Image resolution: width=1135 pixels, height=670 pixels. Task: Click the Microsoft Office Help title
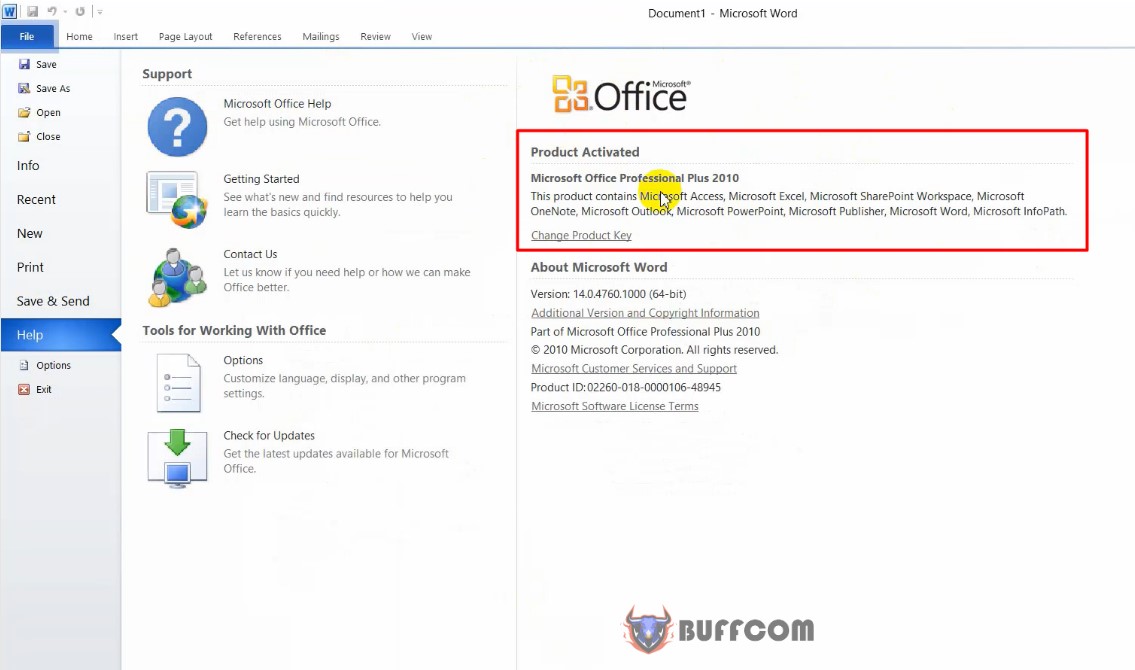tap(277, 103)
